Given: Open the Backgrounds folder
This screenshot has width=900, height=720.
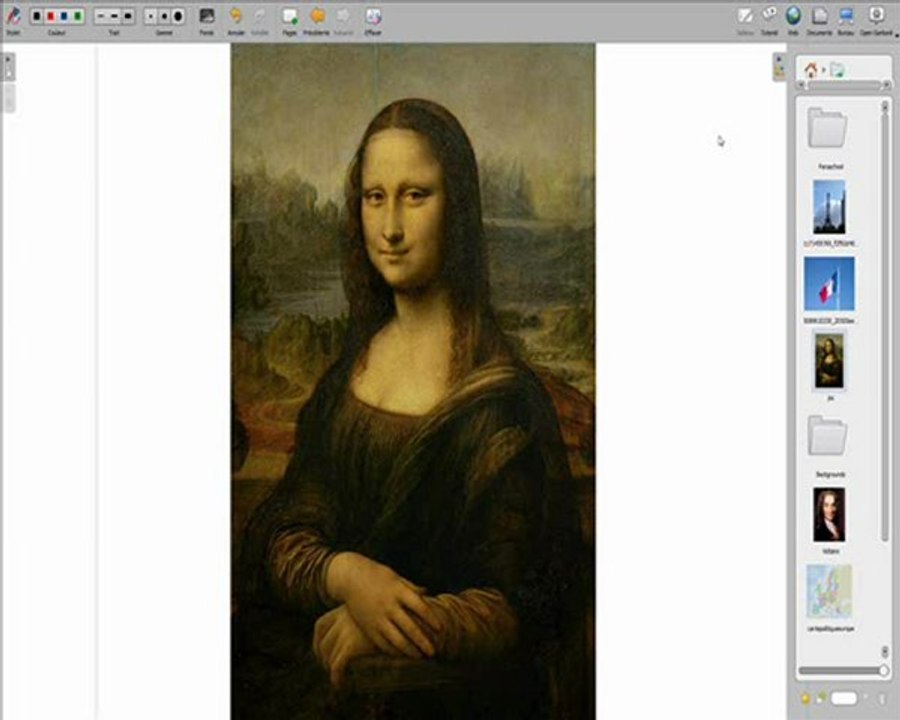Looking at the screenshot, I should coord(827,435).
